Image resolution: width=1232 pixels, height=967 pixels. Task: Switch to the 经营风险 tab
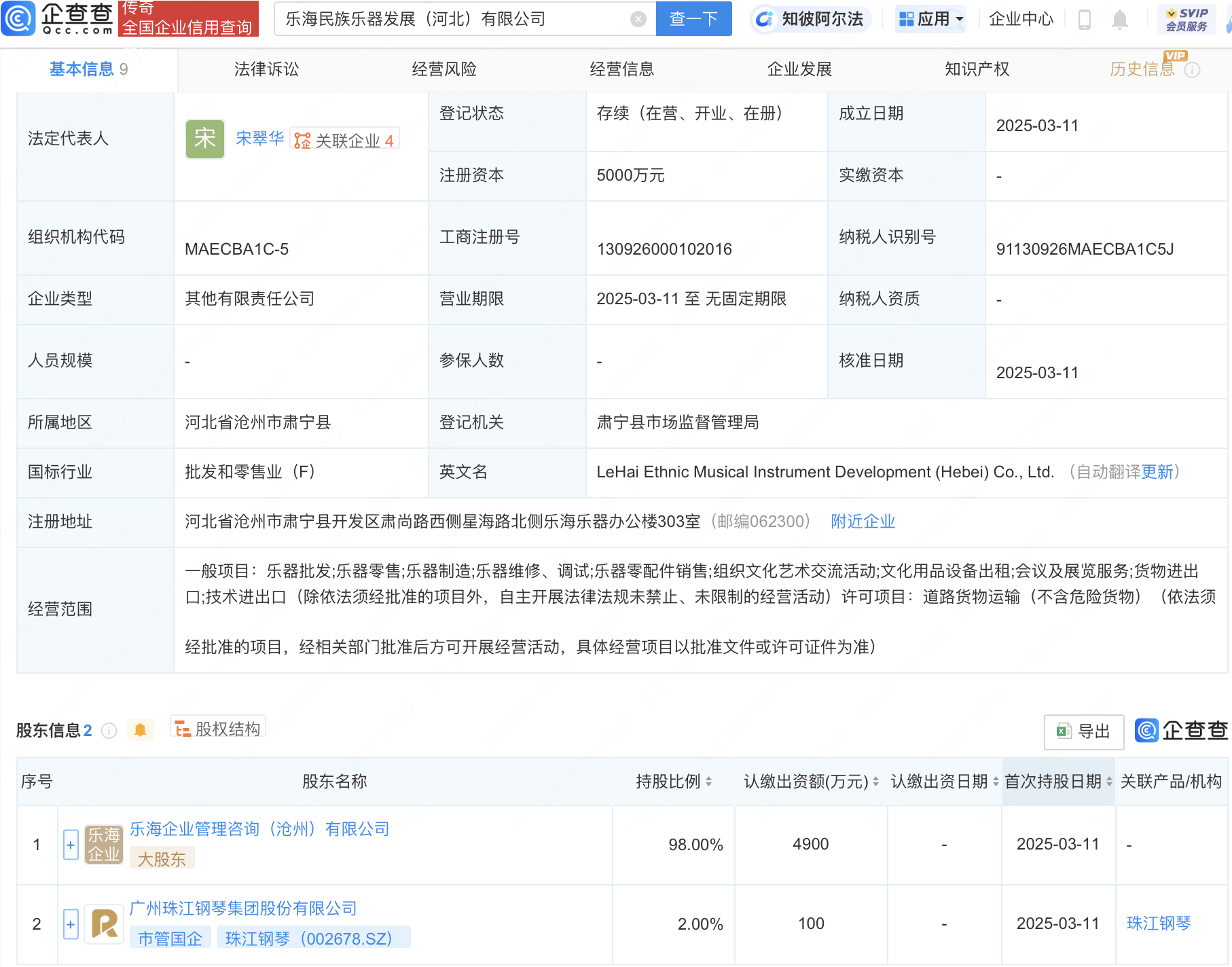(444, 69)
